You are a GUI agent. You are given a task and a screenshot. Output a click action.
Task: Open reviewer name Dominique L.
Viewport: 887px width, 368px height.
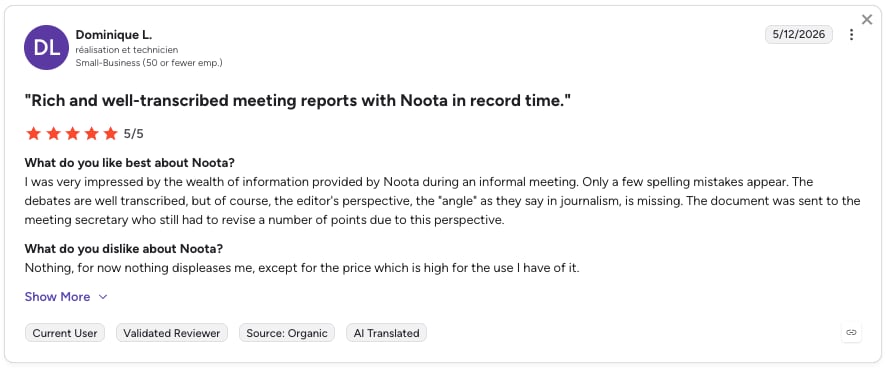tap(114, 35)
